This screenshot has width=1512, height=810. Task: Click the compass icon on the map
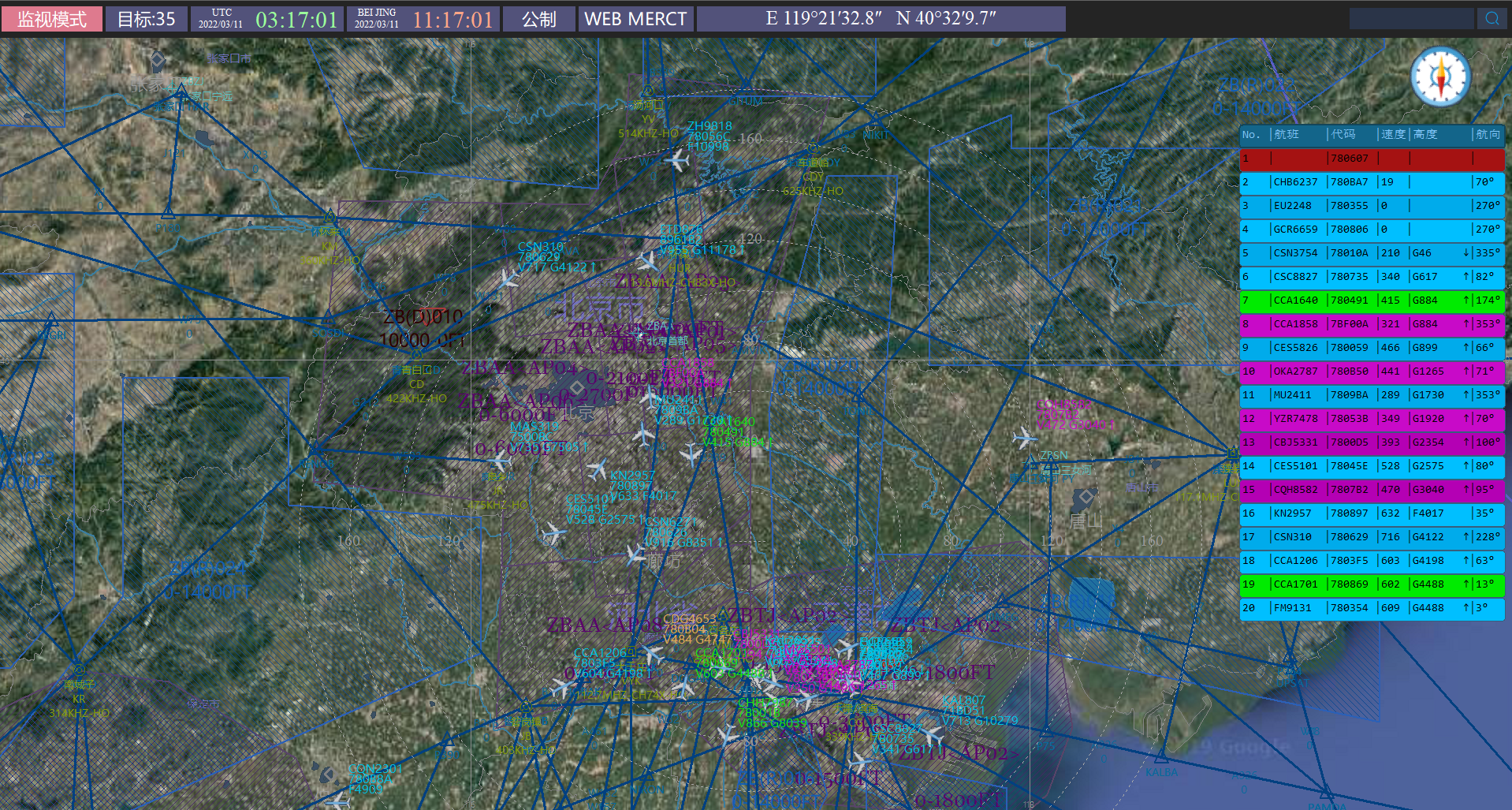(1440, 77)
